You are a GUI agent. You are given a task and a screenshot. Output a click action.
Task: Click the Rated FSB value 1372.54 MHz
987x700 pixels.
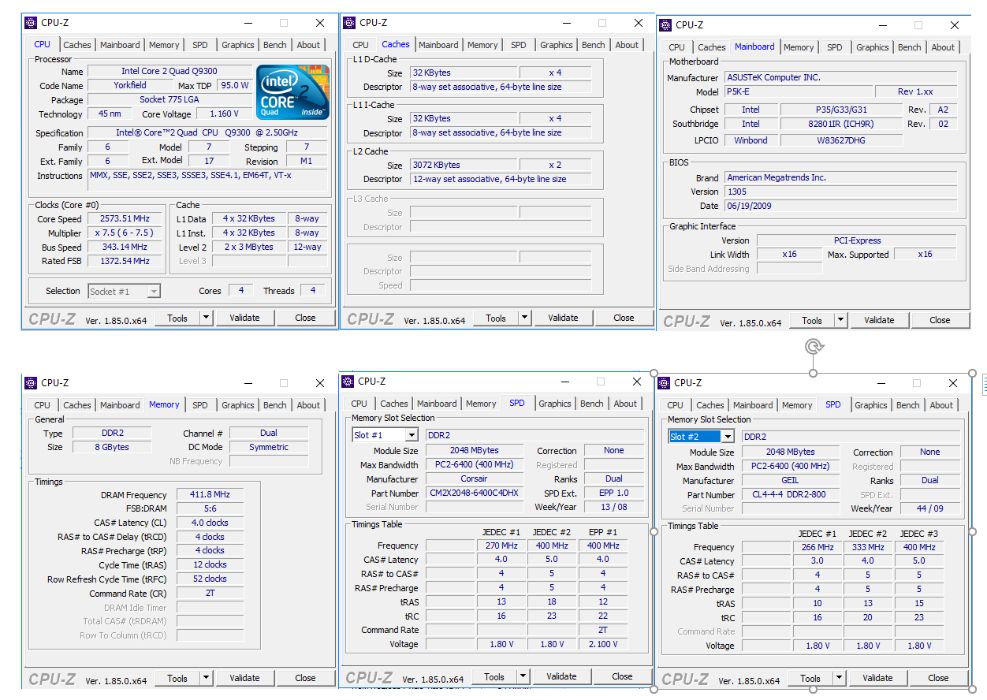[x=125, y=261]
